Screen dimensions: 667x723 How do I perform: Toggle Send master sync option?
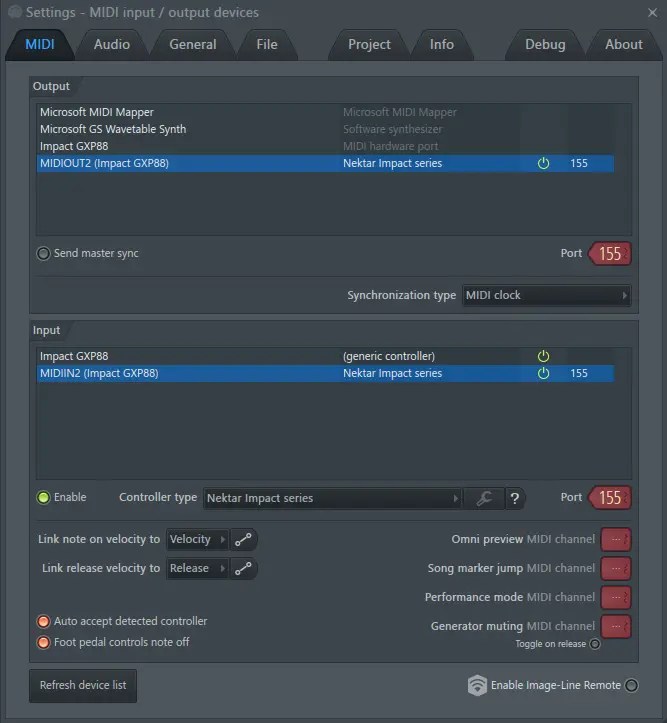point(43,254)
